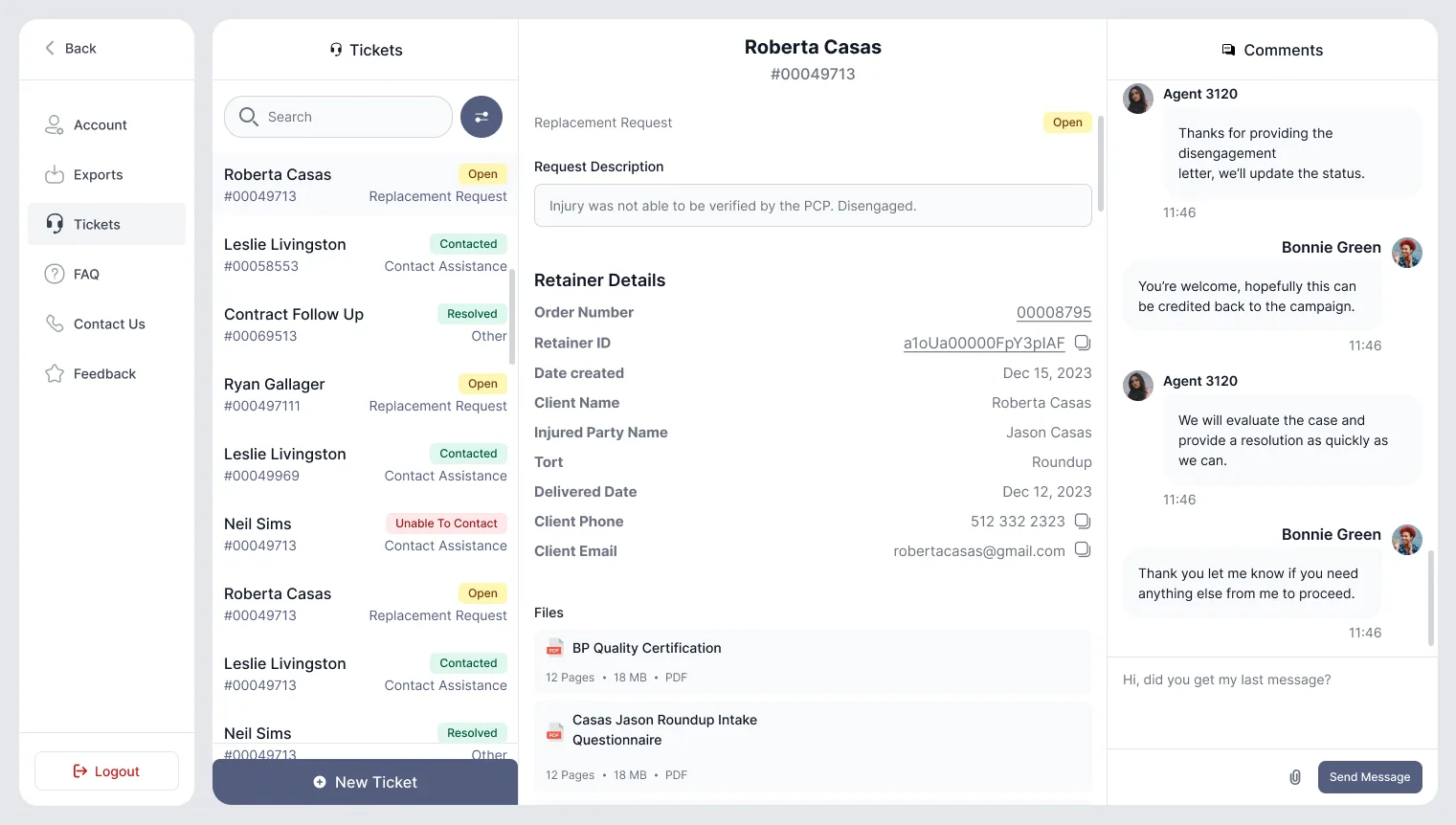Attach a file with the paperclip icon
Image resolution: width=1456 pixels, height=825 pixels.
pos(1295,777)
